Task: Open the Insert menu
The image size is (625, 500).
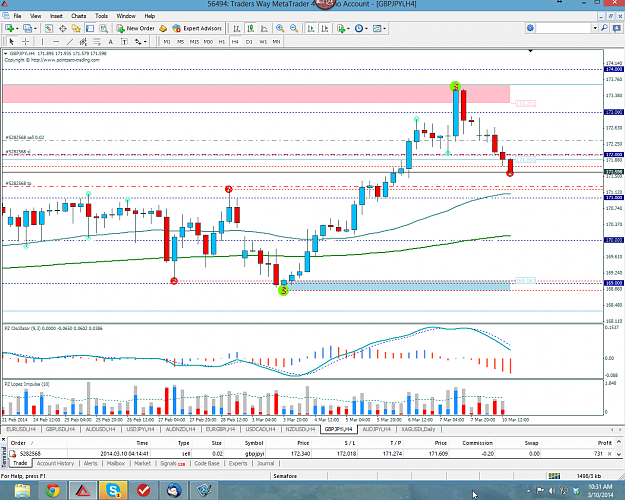Action: click(x=56, y=16)
